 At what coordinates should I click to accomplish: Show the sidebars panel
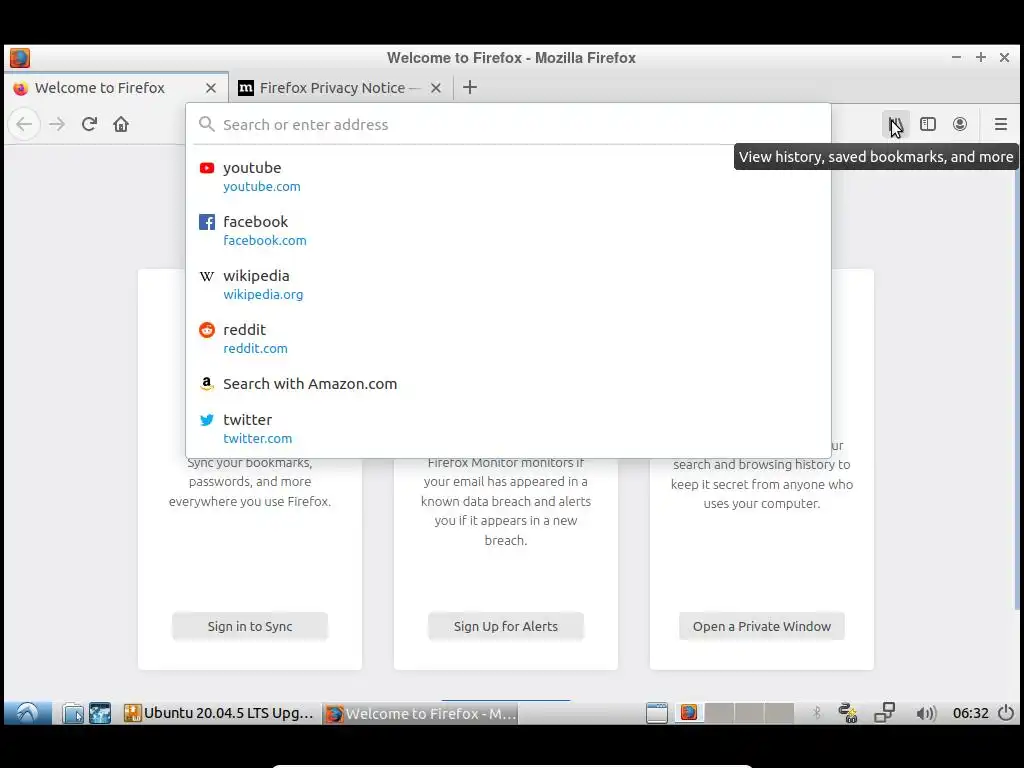(927, 124)
